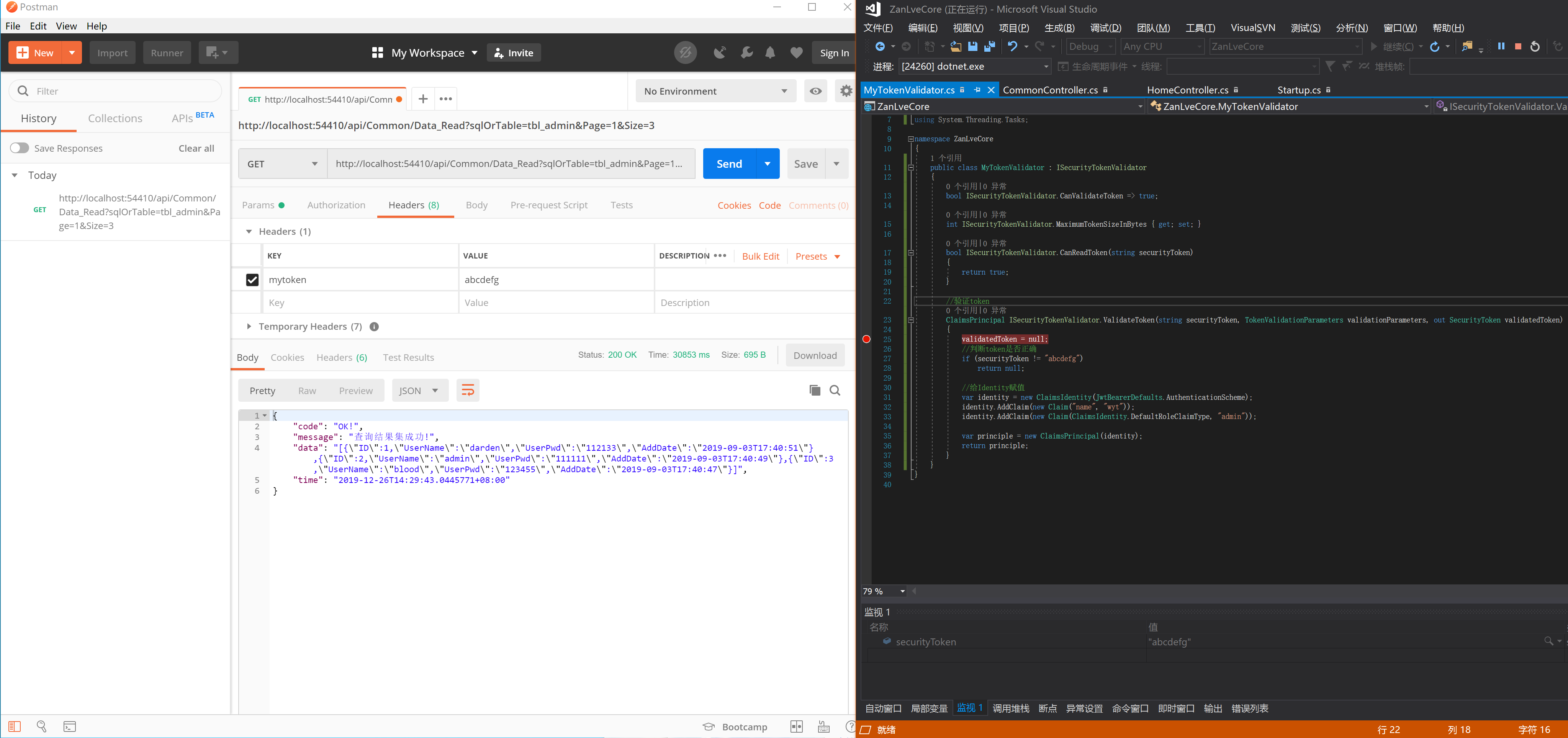Click the breakpoint on line 25

[x=866, y=339]
